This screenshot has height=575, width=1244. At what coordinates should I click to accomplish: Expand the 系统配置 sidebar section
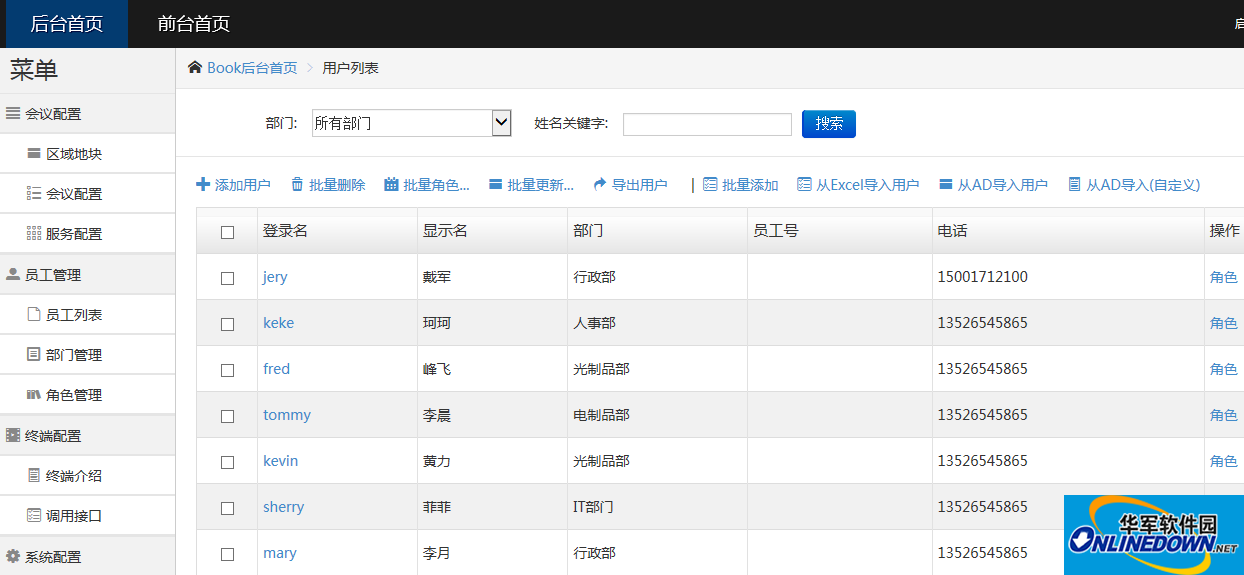coord(52,557)
